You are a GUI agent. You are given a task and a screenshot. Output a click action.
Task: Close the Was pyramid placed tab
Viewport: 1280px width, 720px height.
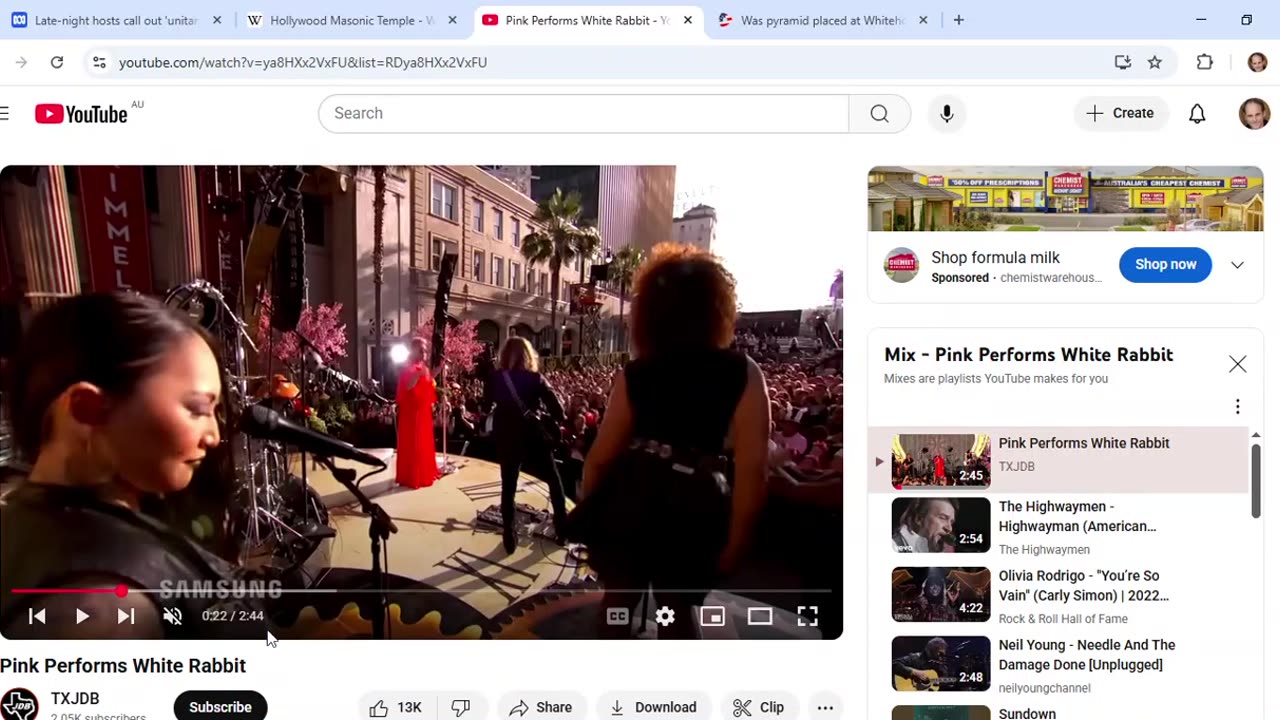923,20
